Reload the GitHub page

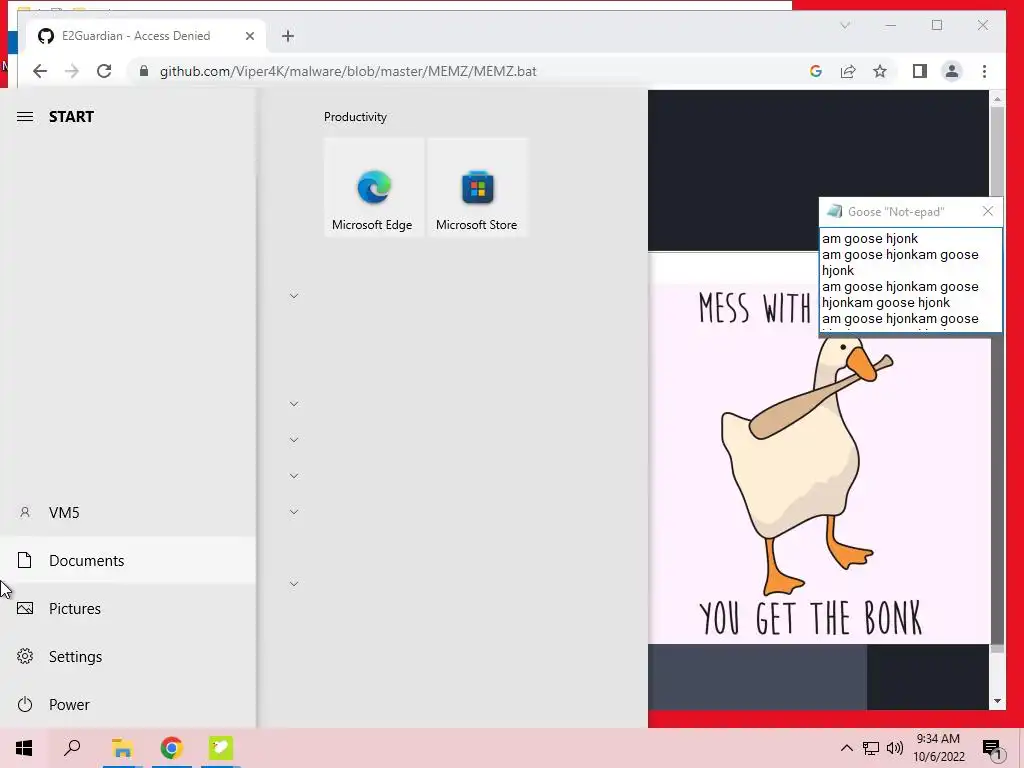(x=104, y=71)
